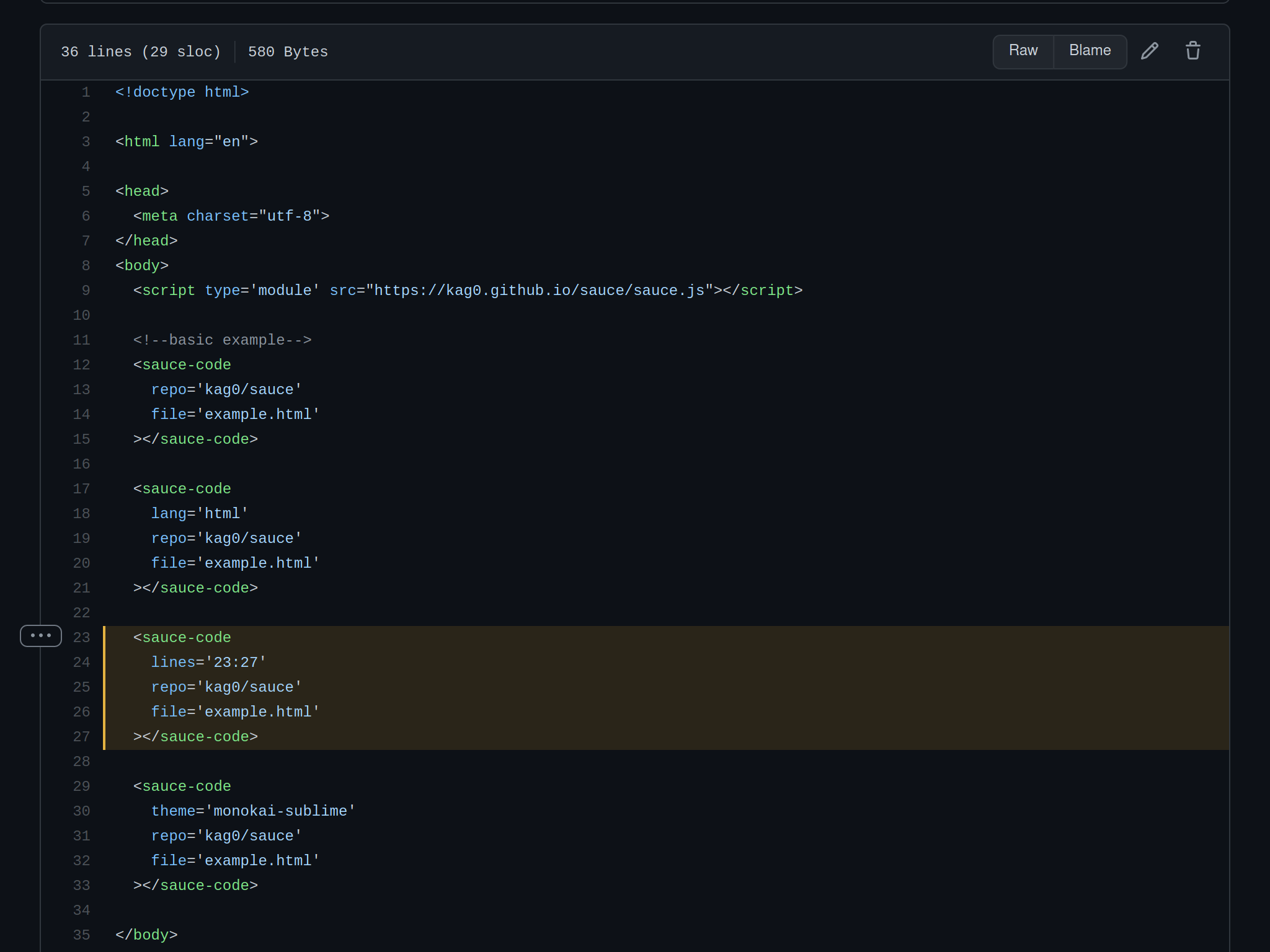Open the Raw file view
Viewport: 1270px width, 952px height.
point(1023,51)
